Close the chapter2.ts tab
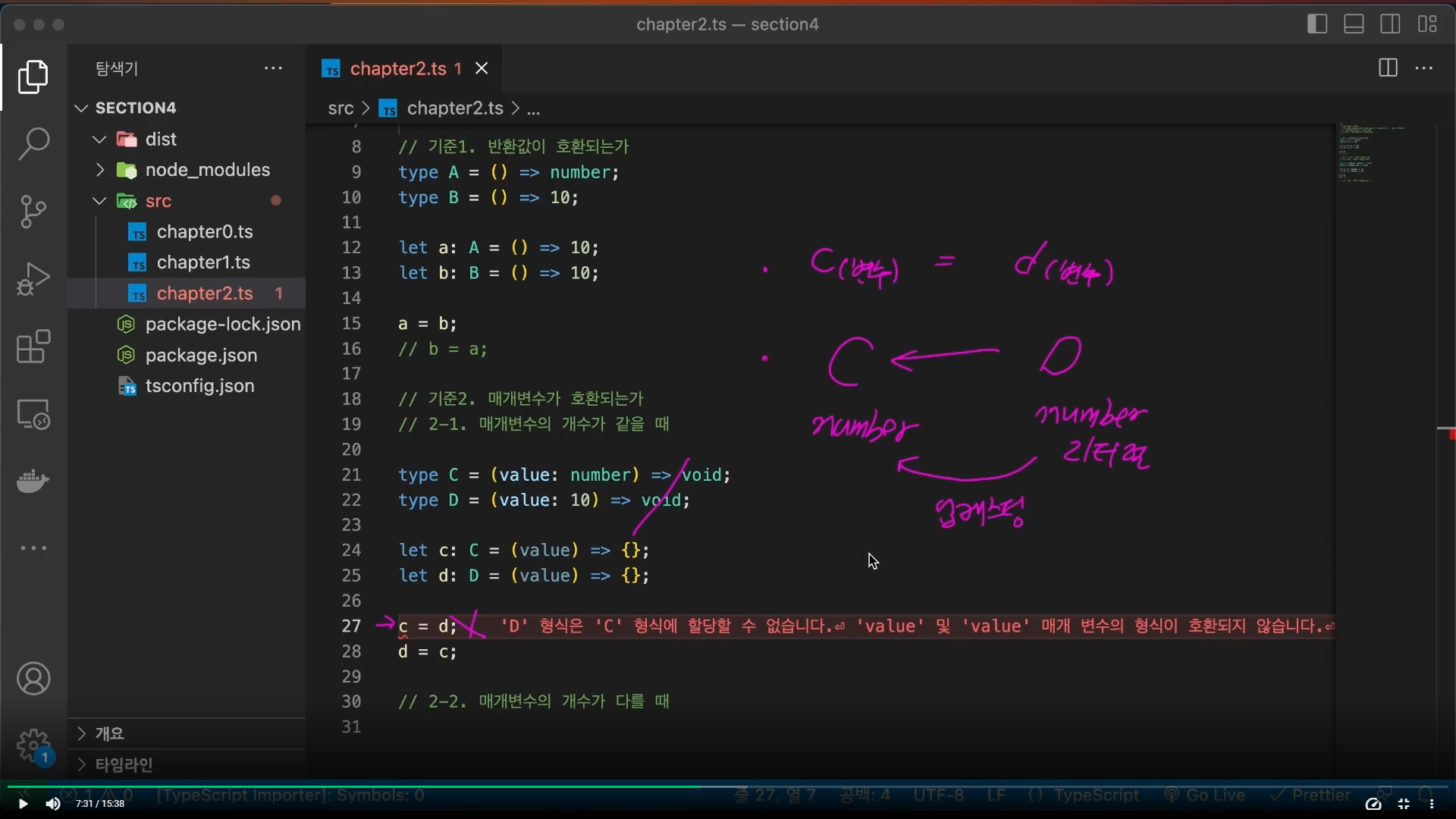The width and height of the screenshot is (1456, 819). (x=482, y=68)
